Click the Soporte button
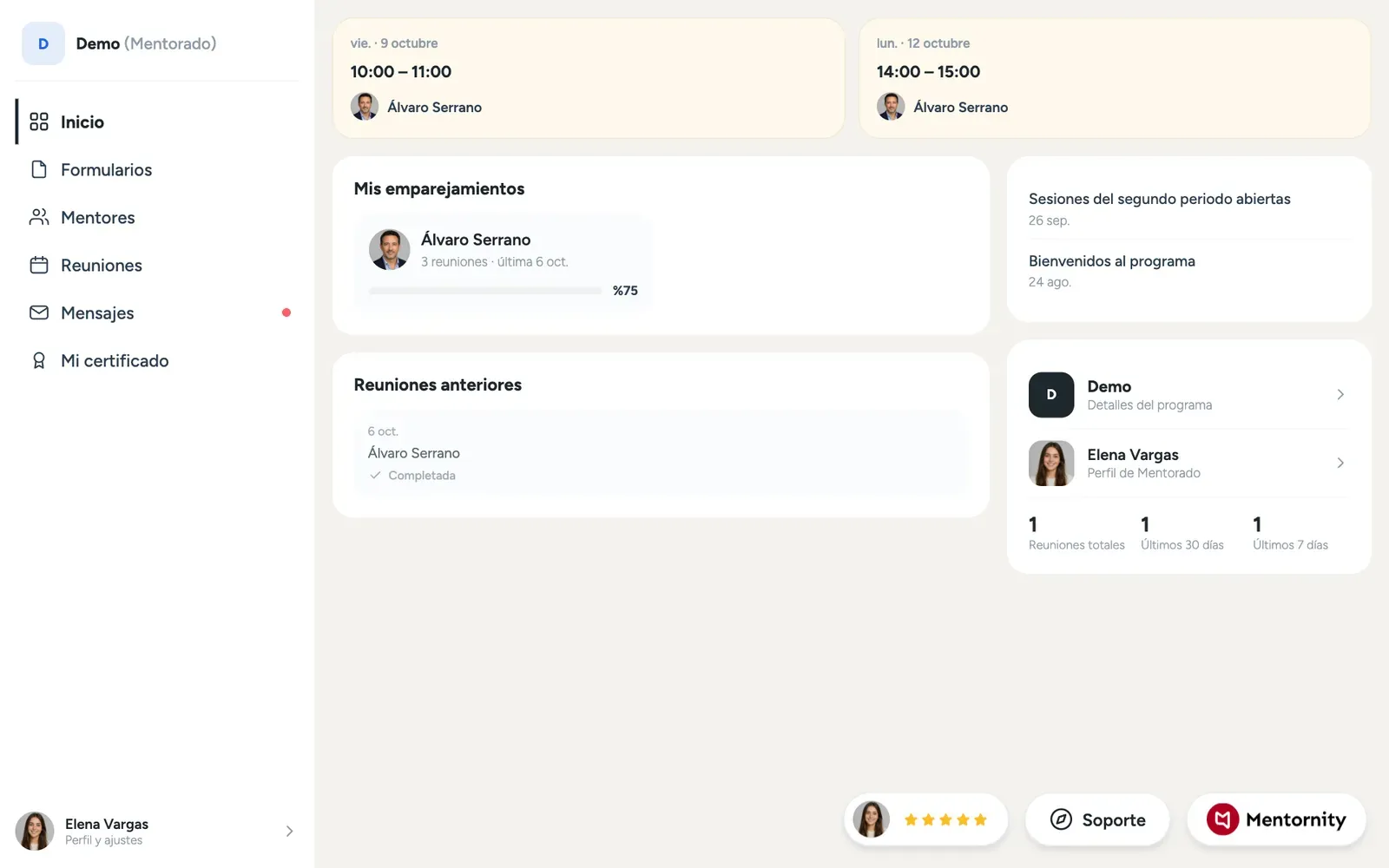The height and width of the screenshot is (868, 1389). [1097, 819]
